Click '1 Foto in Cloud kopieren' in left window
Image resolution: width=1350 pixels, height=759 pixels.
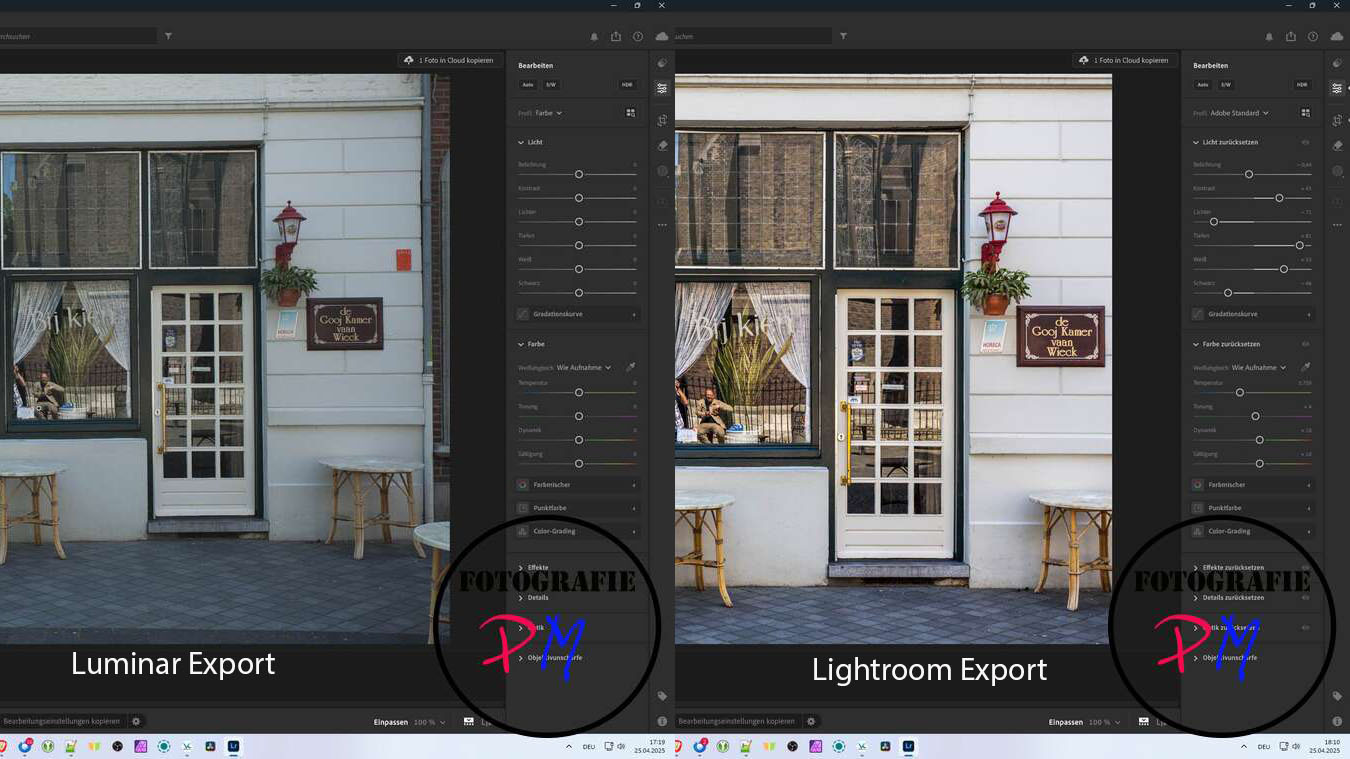tap(450, 60)
